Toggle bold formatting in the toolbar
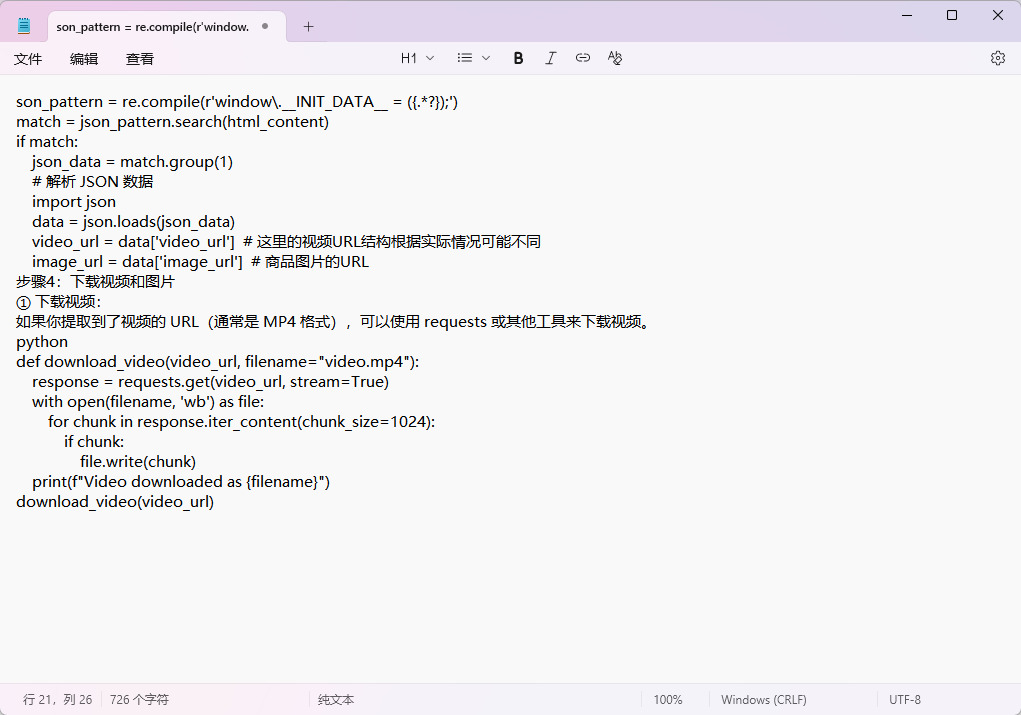Viewport: 1021px width, 715px height. pyautogui.click(x=518, y=58)
